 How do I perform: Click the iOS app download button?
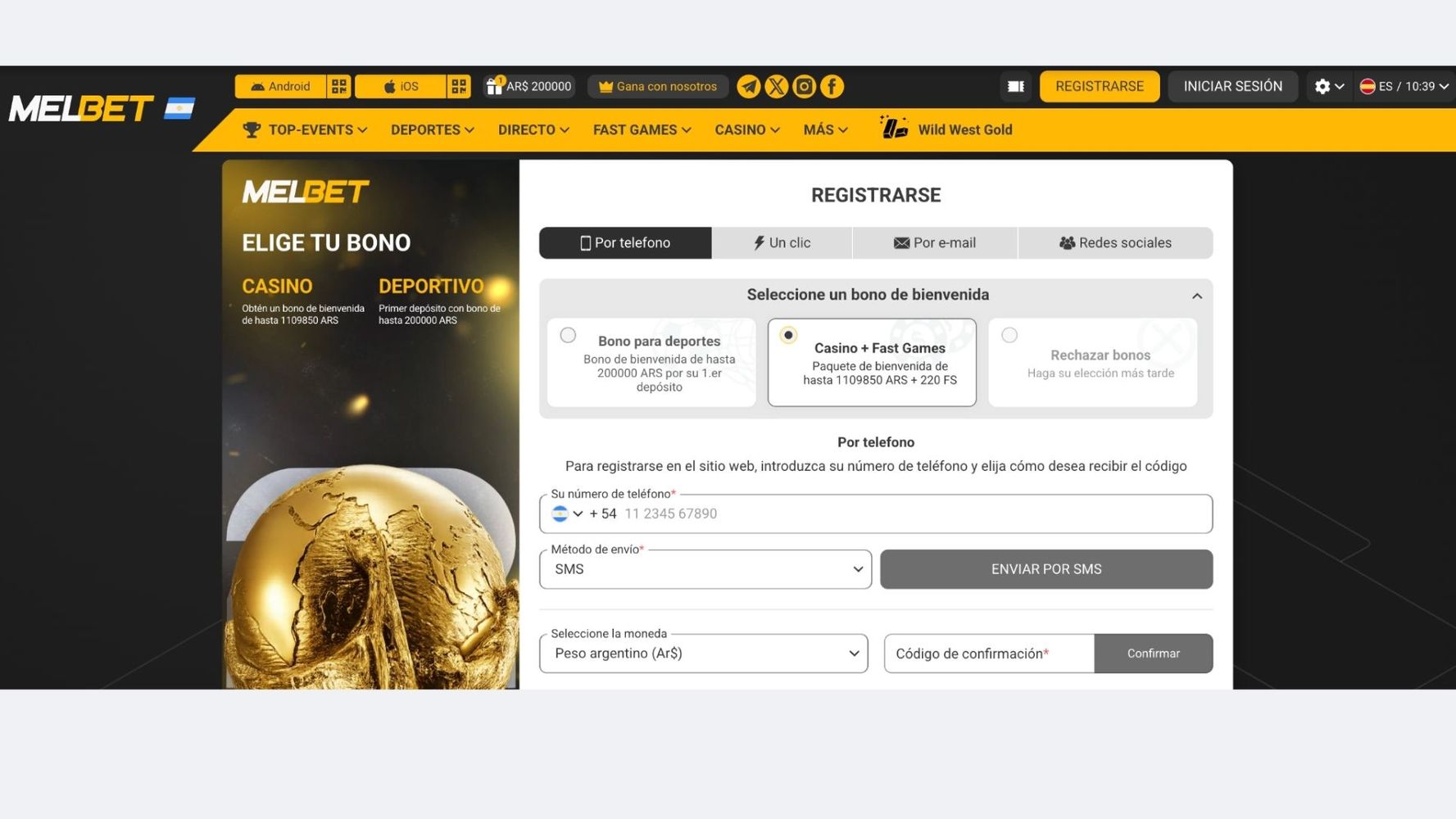click(x=401, y=86)
